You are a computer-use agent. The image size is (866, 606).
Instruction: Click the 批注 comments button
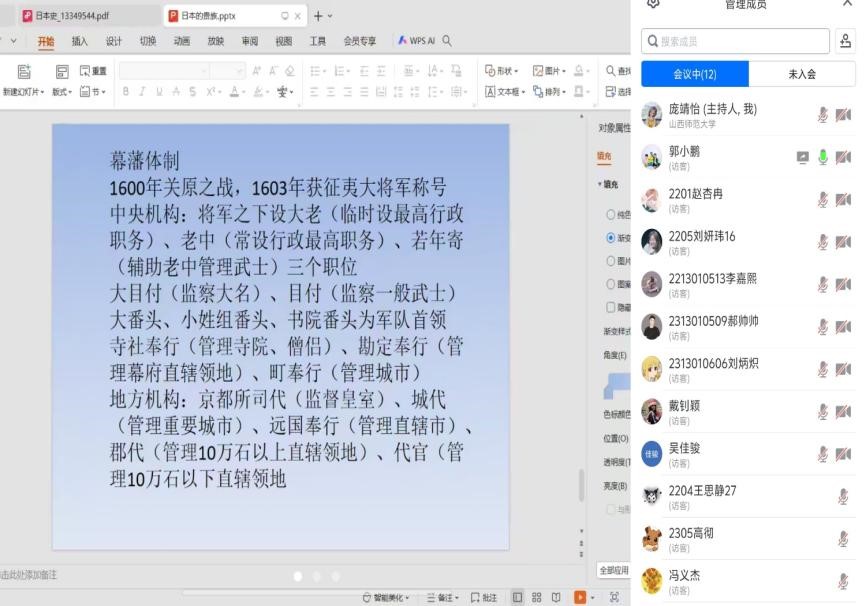(x=484, y=597)
